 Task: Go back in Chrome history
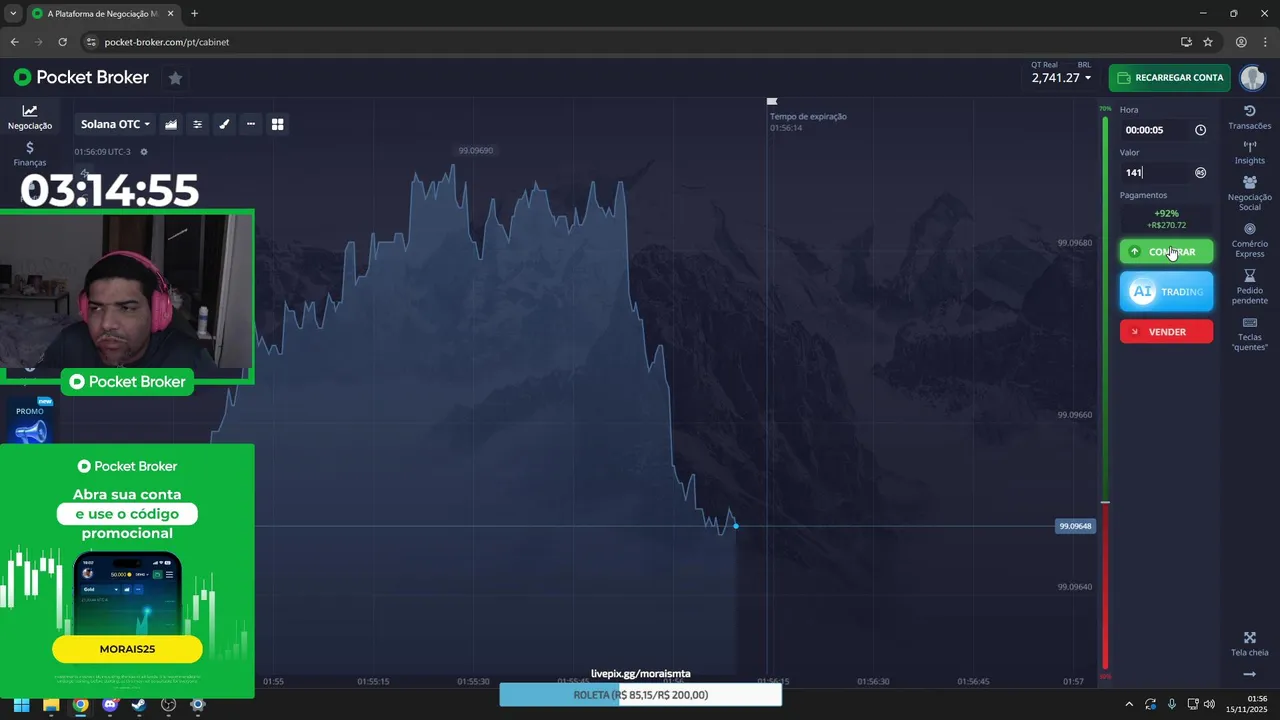tap(14, 42)
